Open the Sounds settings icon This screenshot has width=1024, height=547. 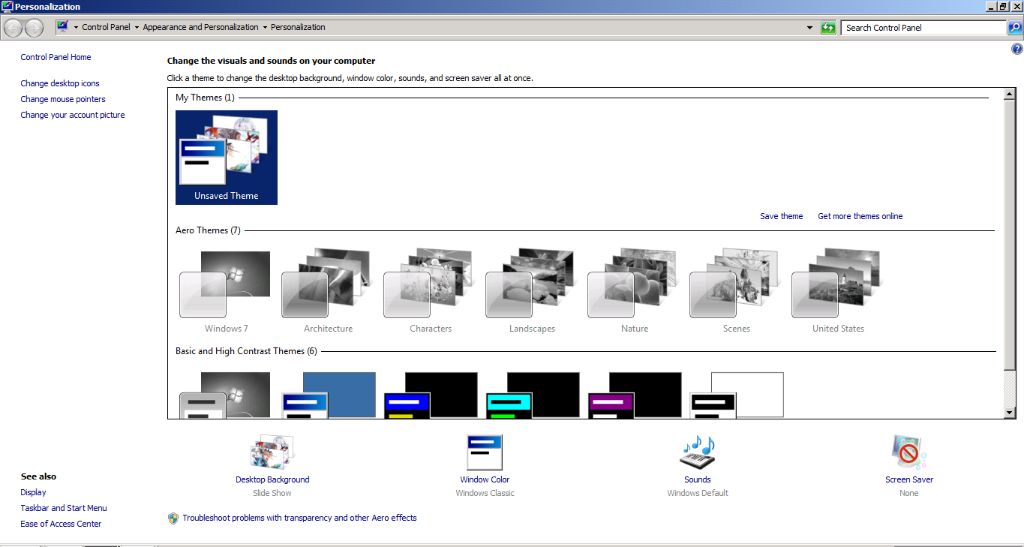coord(698,452)
